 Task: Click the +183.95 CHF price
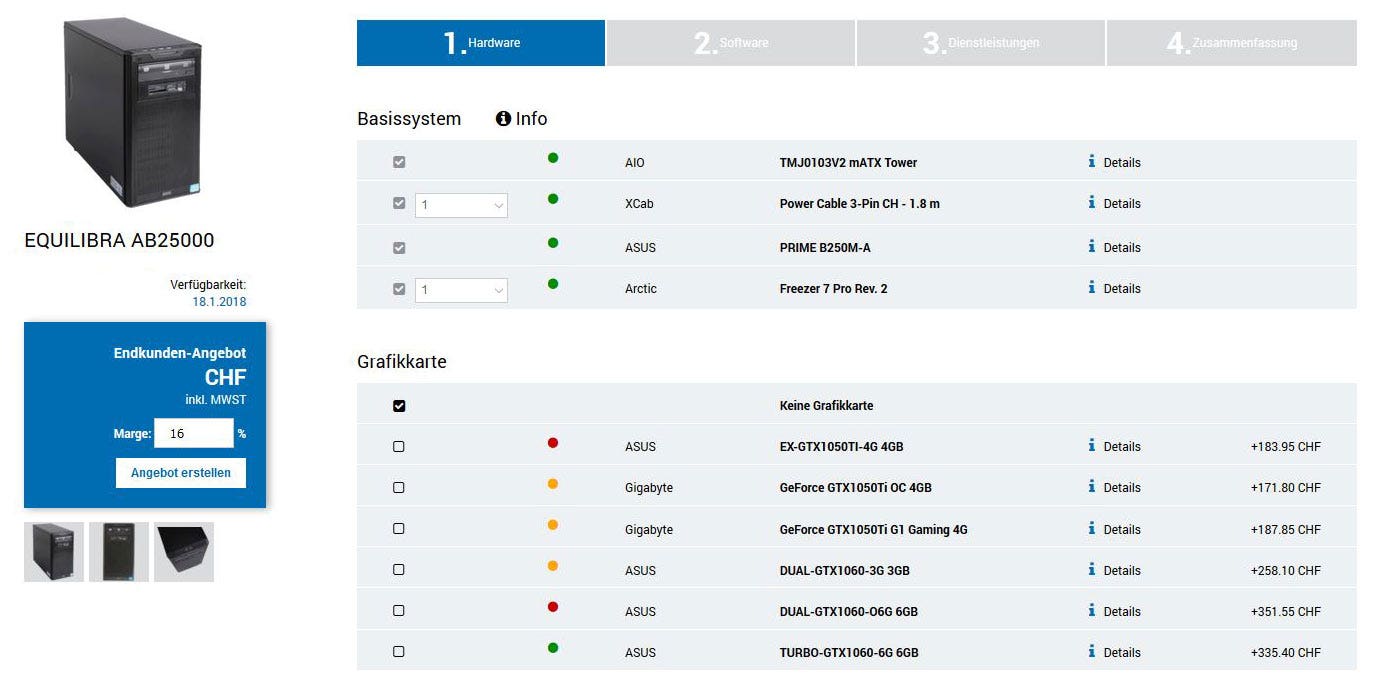(1285, 447)
